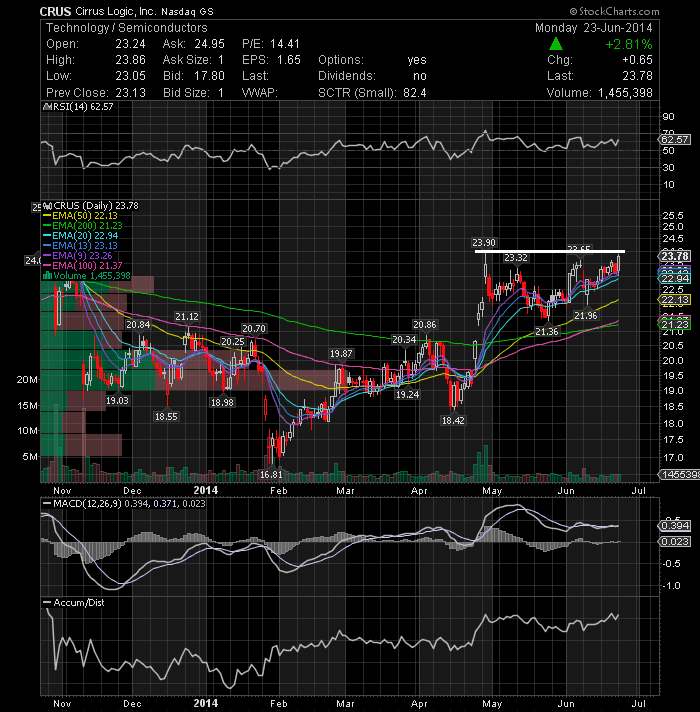Click the 1455398 volume axis tag
This screenshot has width=700, height=712.
(x=680, y=475)
